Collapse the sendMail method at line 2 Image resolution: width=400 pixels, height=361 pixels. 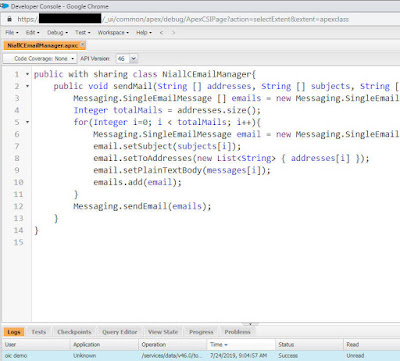(x=27, y=86)
